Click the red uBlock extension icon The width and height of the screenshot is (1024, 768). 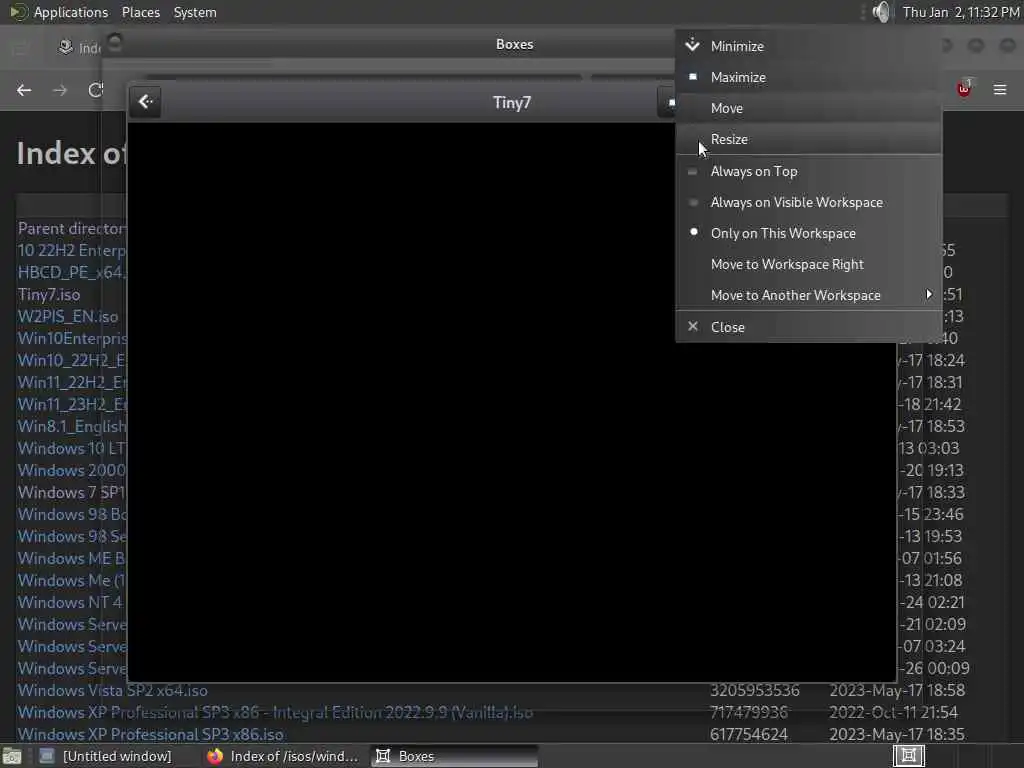click(x=964, y=88)
